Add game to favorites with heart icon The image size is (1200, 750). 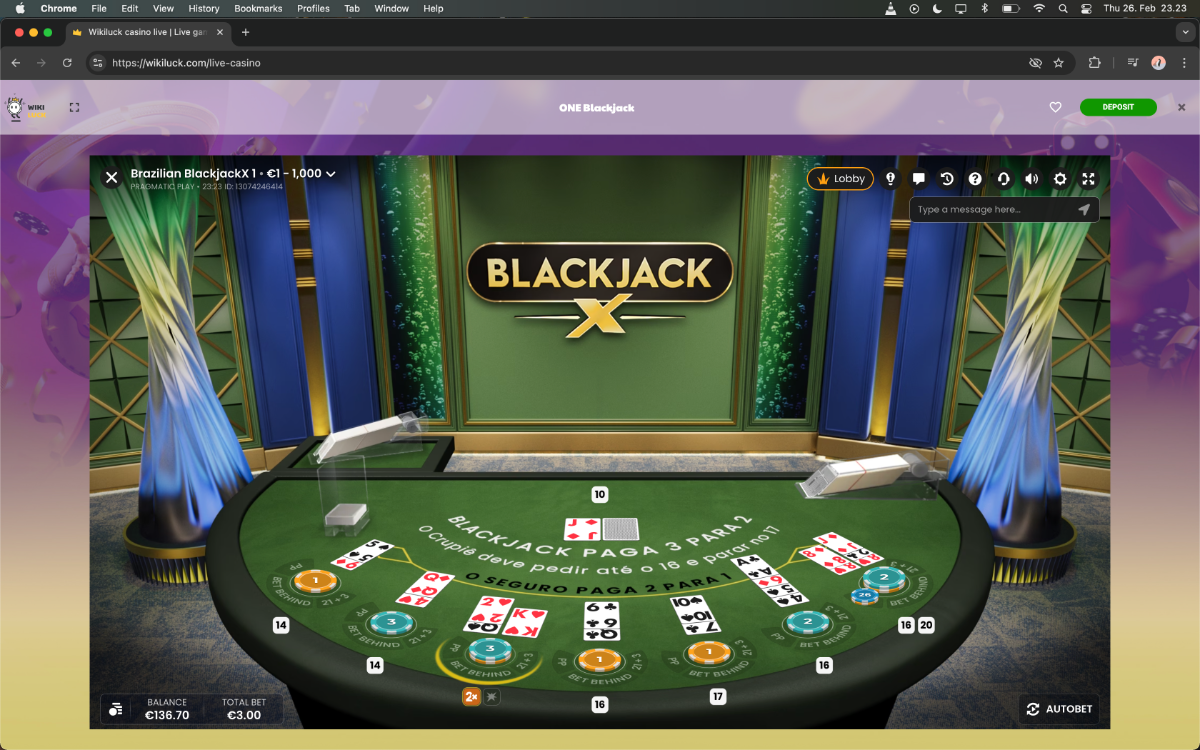[1055, 108]
